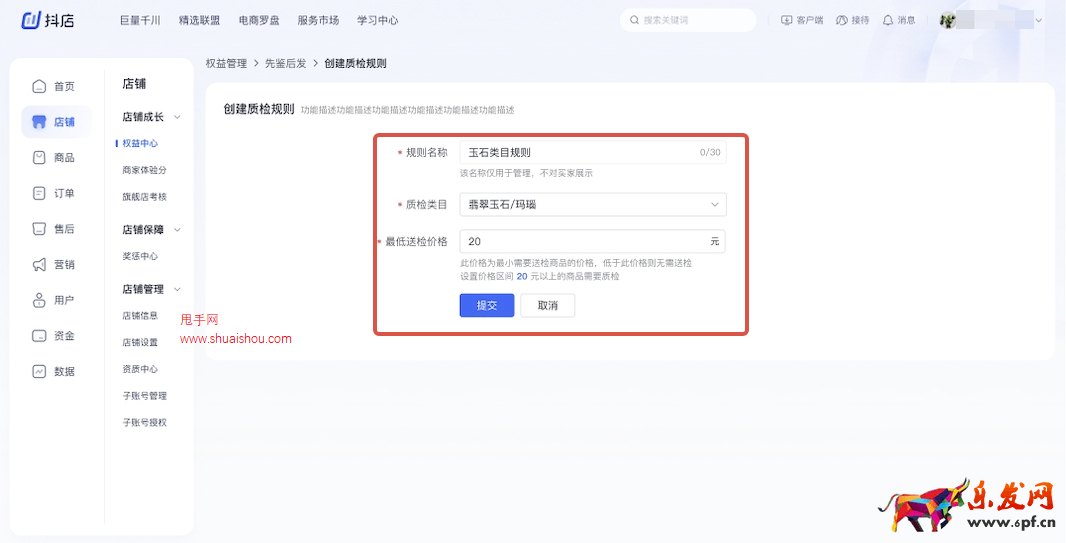
Task: Expand the account dropdown arrow
Action: point(1038,20)
